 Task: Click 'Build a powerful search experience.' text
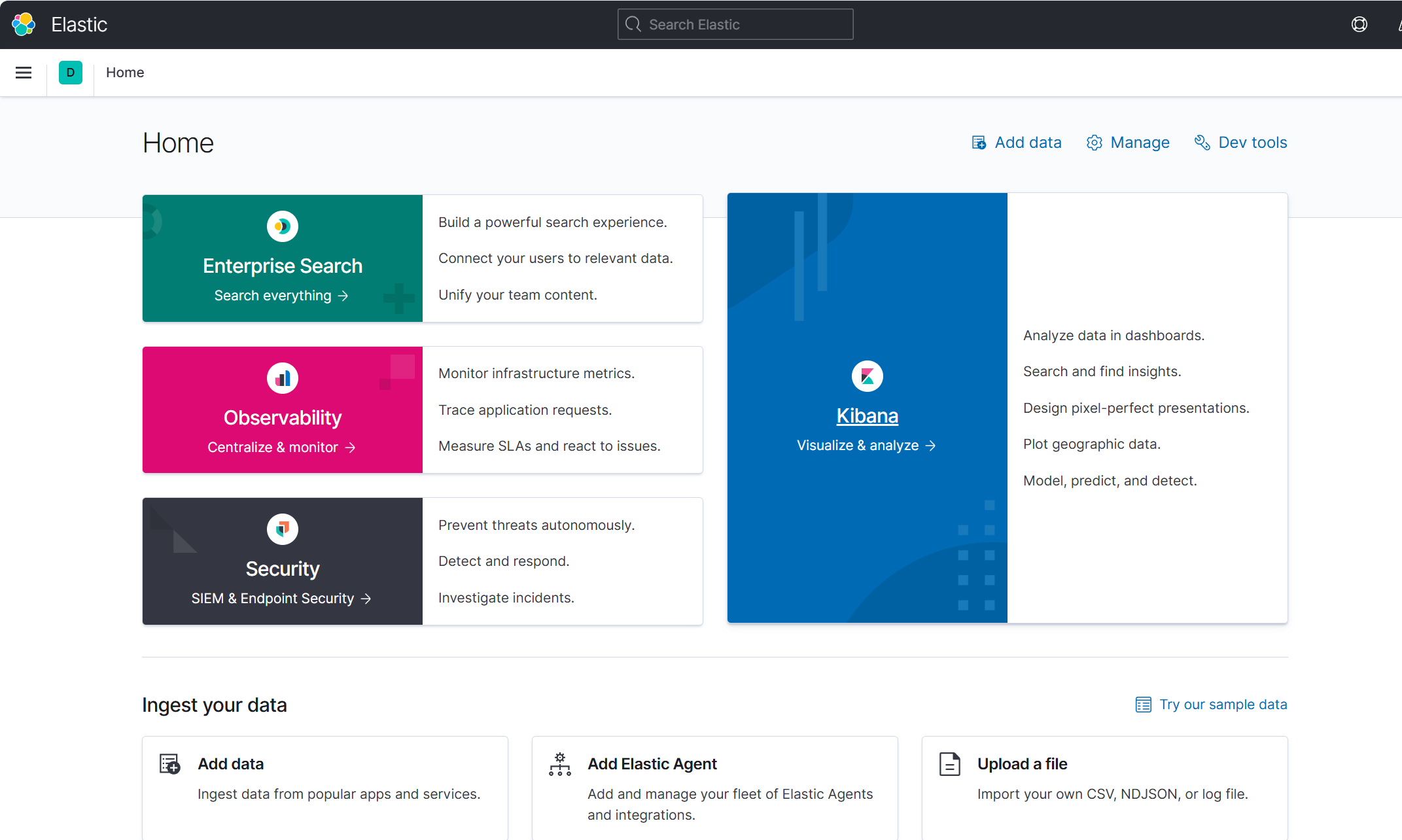(553, 222)
